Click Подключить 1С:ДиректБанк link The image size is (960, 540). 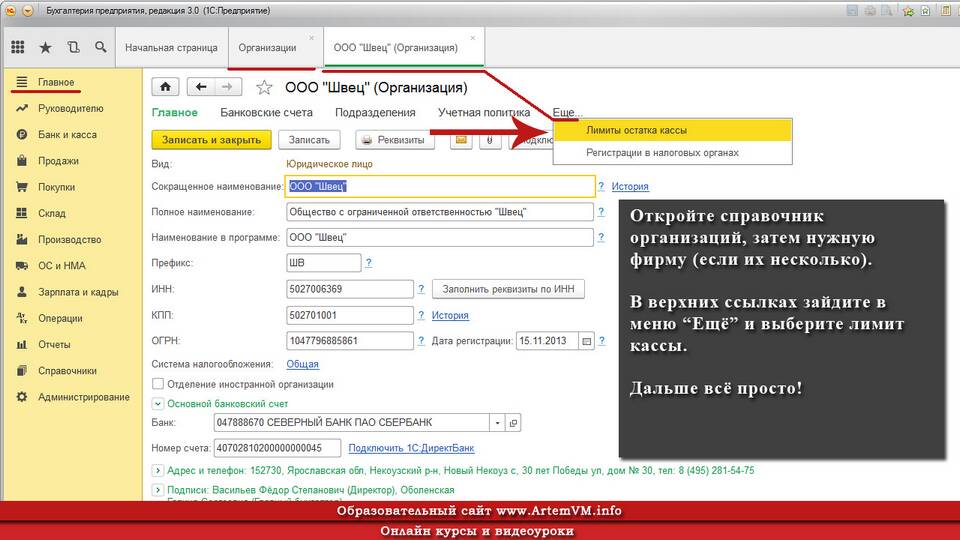coord(411,448)
